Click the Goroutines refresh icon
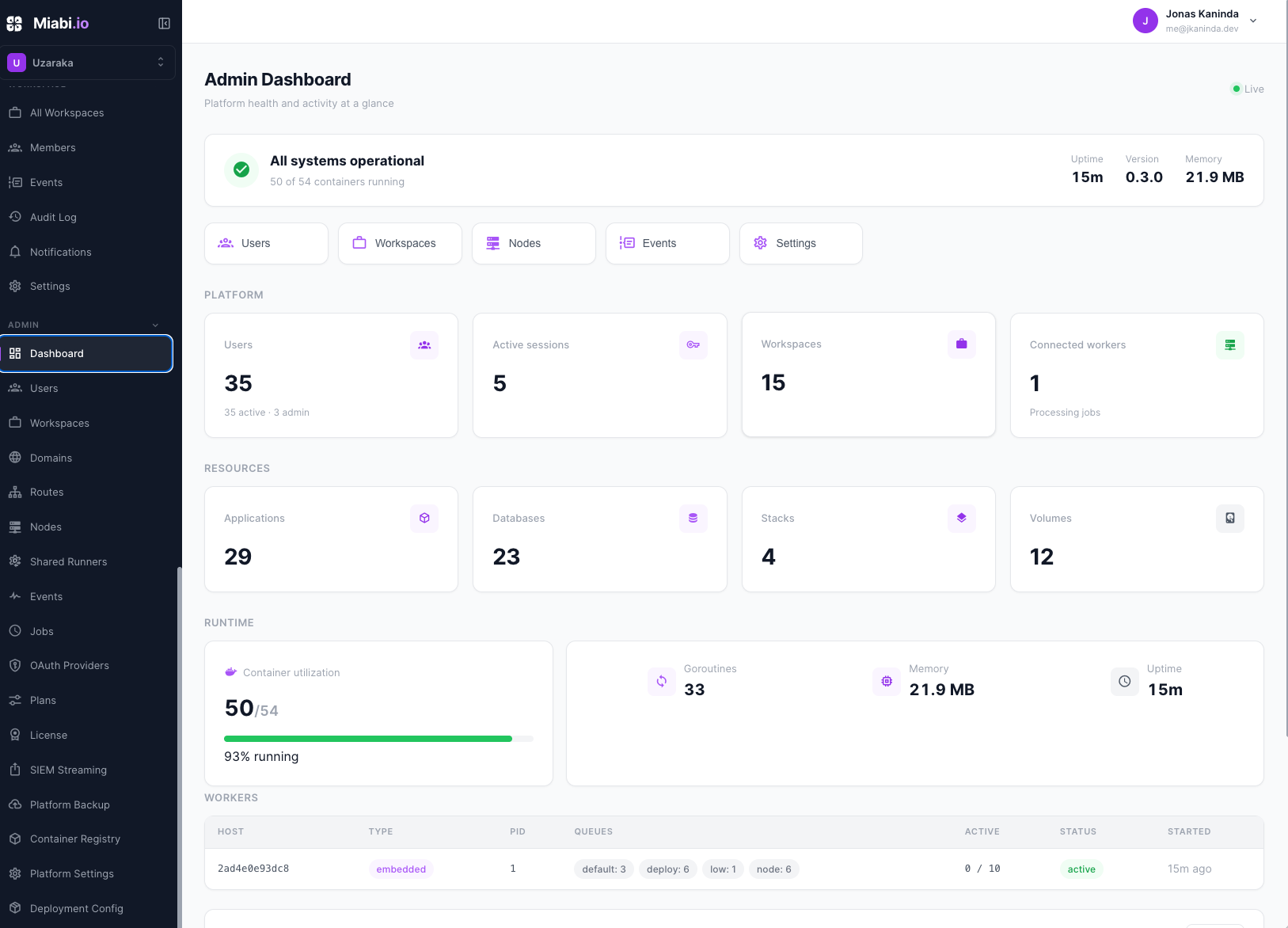This screenshot has height=928, width=1288. (x=662, y=681)
